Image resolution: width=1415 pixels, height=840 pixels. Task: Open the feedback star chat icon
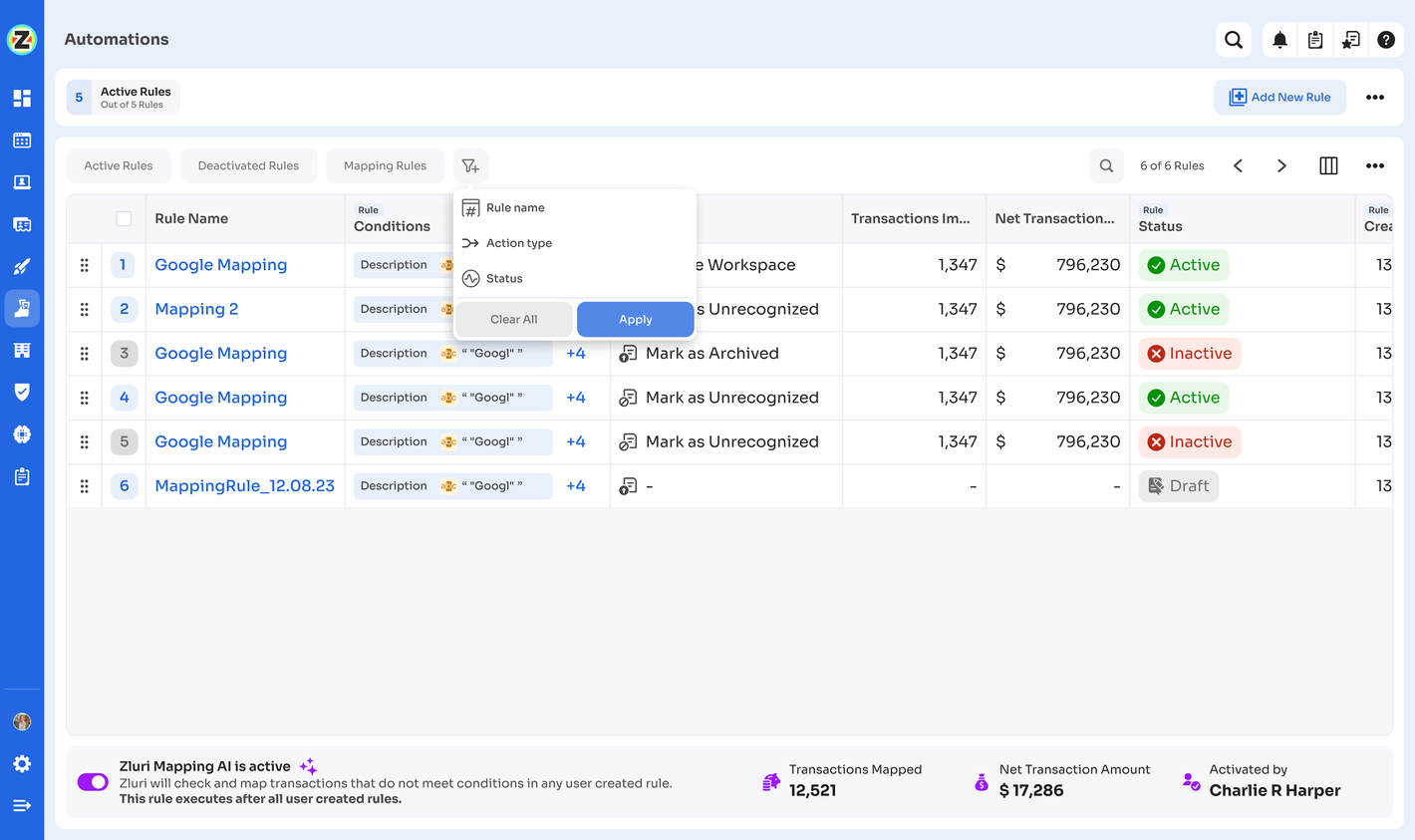(1350, 40)
